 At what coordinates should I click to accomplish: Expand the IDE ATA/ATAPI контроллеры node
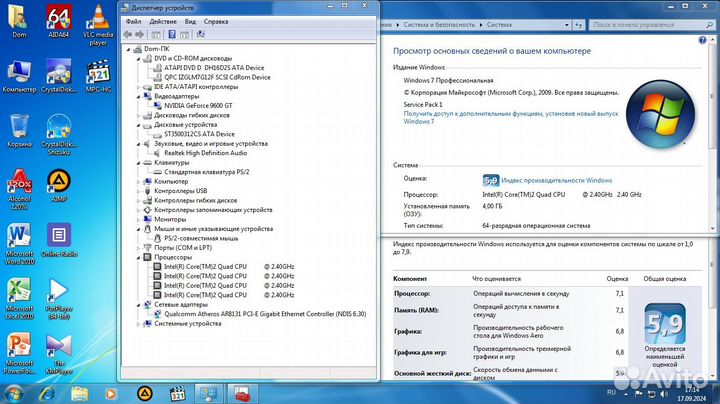click(138, 87)
